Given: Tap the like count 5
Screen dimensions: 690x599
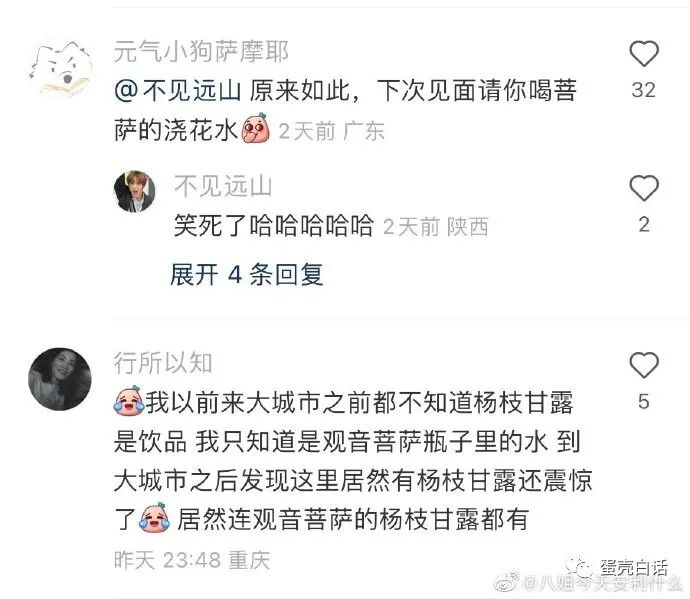Looking at the screenshot, I should (644, 401).
